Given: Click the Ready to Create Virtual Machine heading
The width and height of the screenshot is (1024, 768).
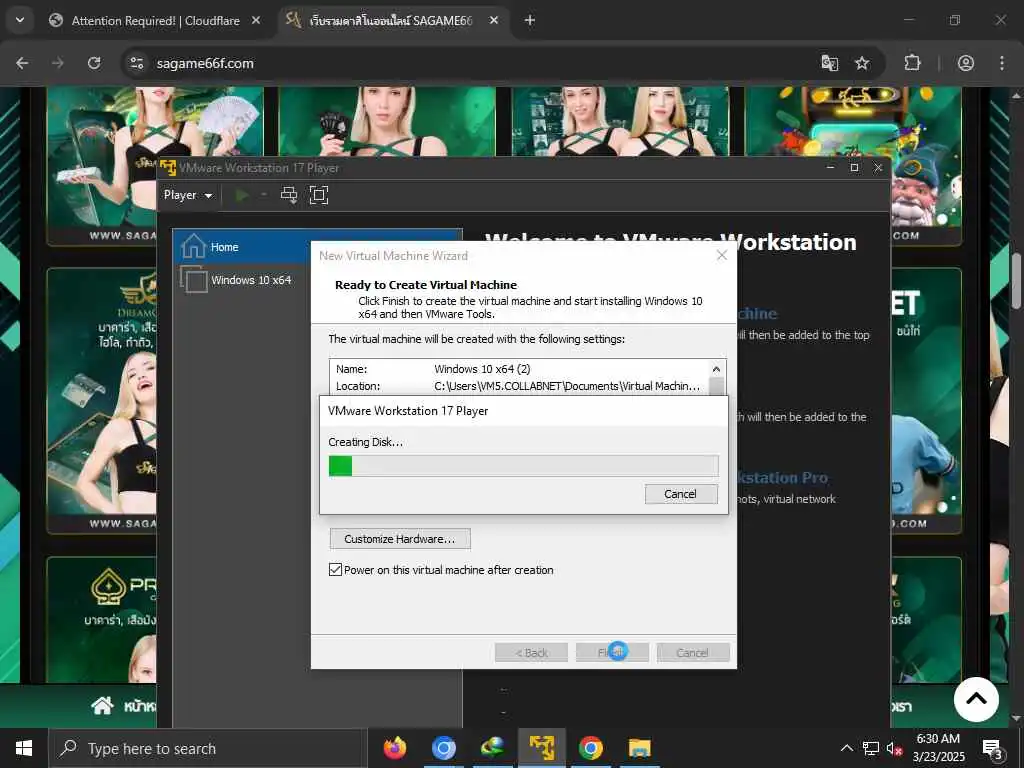Looking at the screenshot, I should pos(426,285).
